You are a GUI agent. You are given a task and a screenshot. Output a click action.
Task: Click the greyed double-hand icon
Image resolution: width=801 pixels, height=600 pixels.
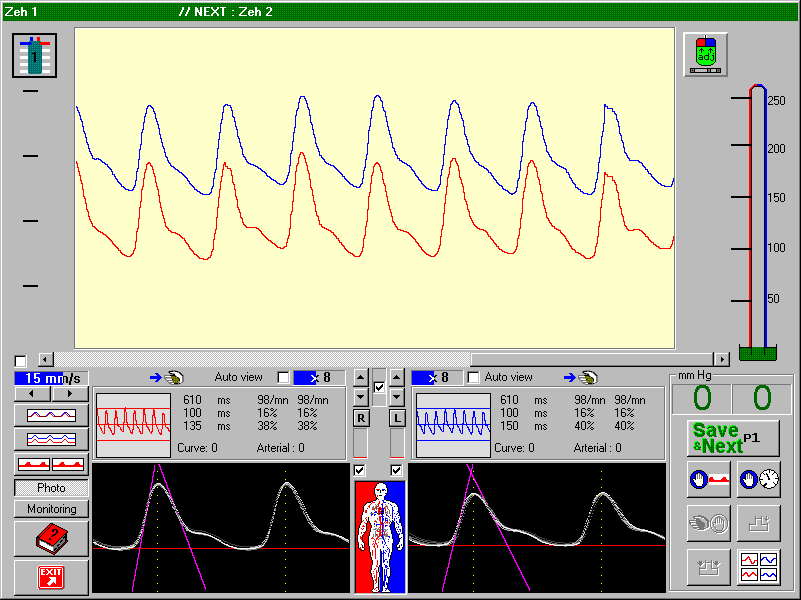(x=709, y=523)
